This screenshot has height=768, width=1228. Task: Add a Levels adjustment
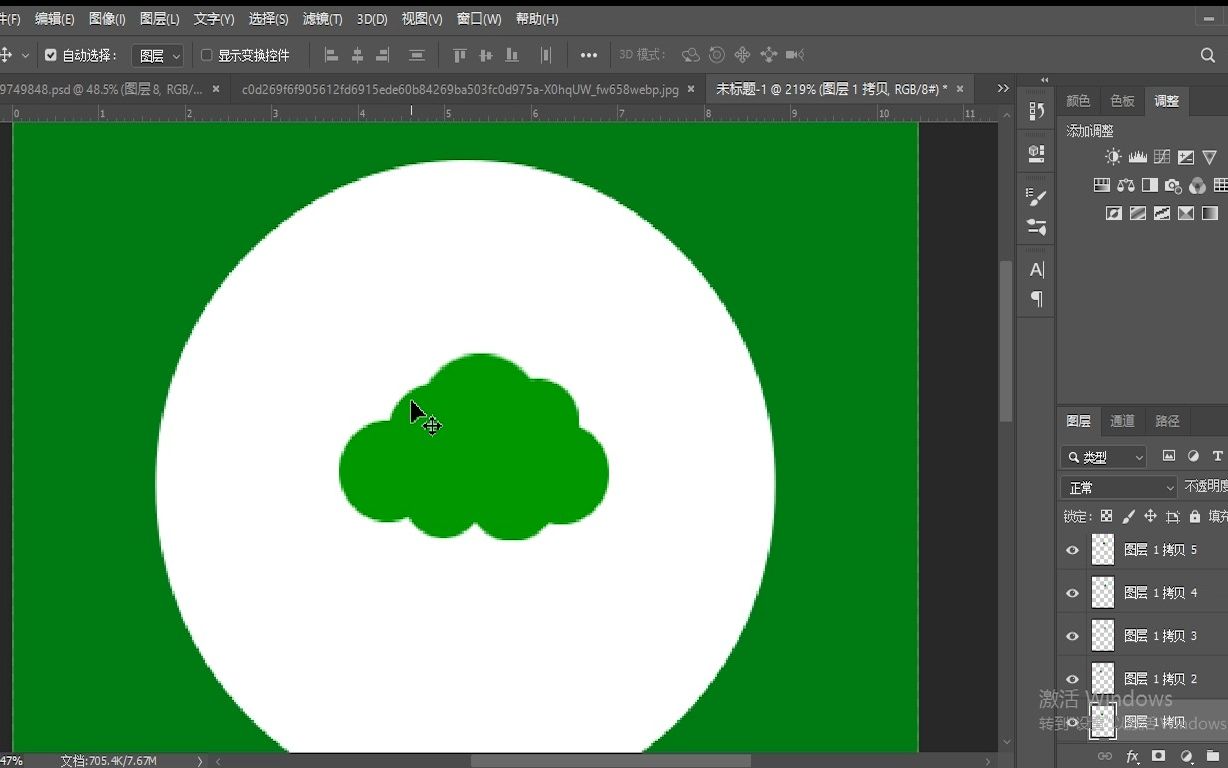pos(1137,157)
